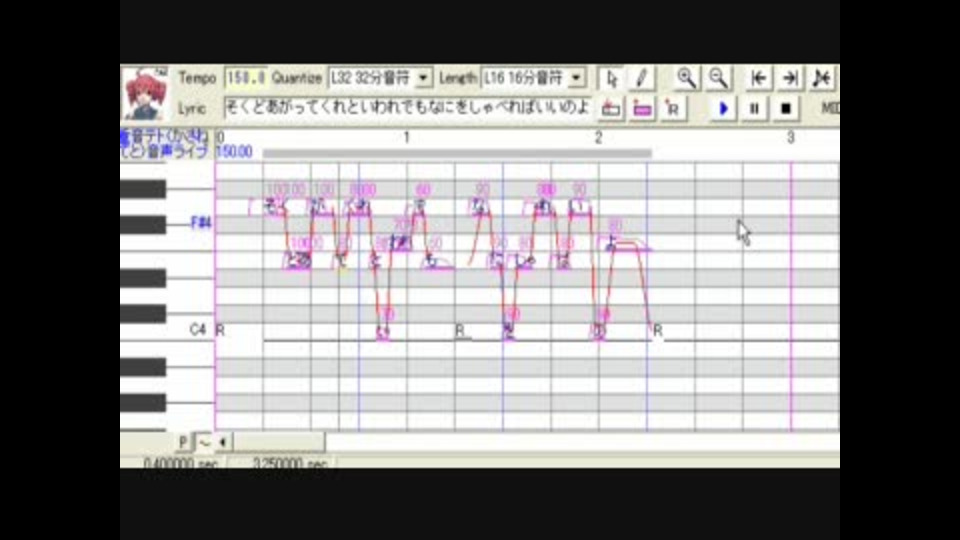Click the horizontal scrollbar left arrow
The width and height of the screenshot is (960, 540).
click(223, 442)
